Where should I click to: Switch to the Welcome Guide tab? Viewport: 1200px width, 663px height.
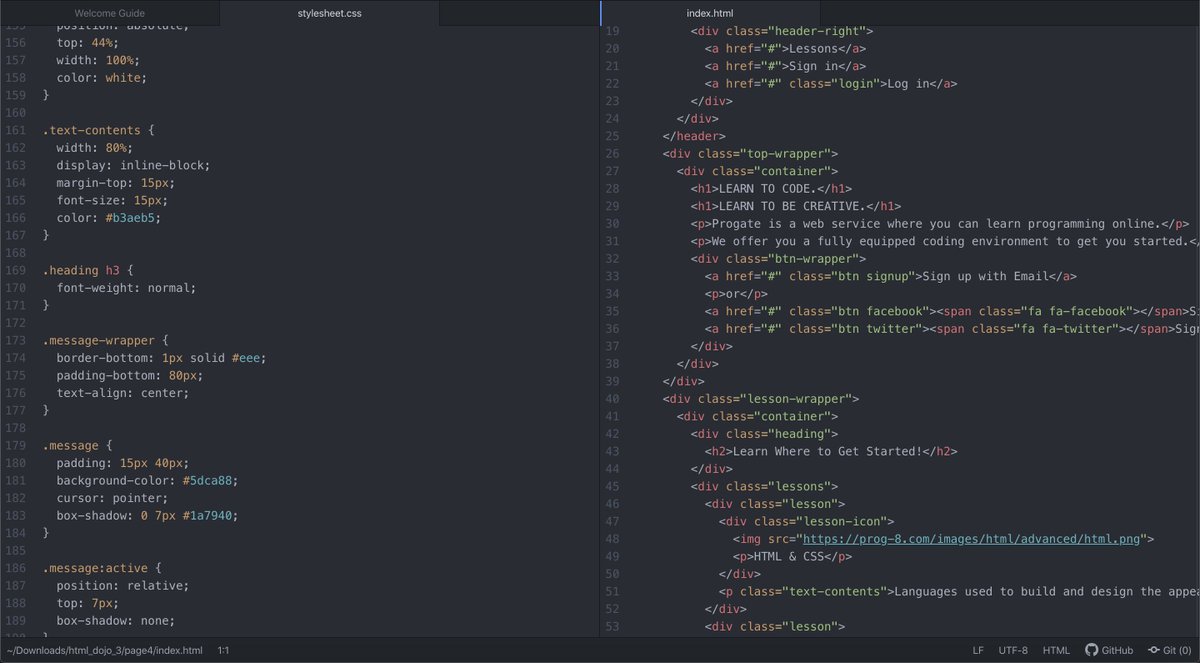coord(109,13)
